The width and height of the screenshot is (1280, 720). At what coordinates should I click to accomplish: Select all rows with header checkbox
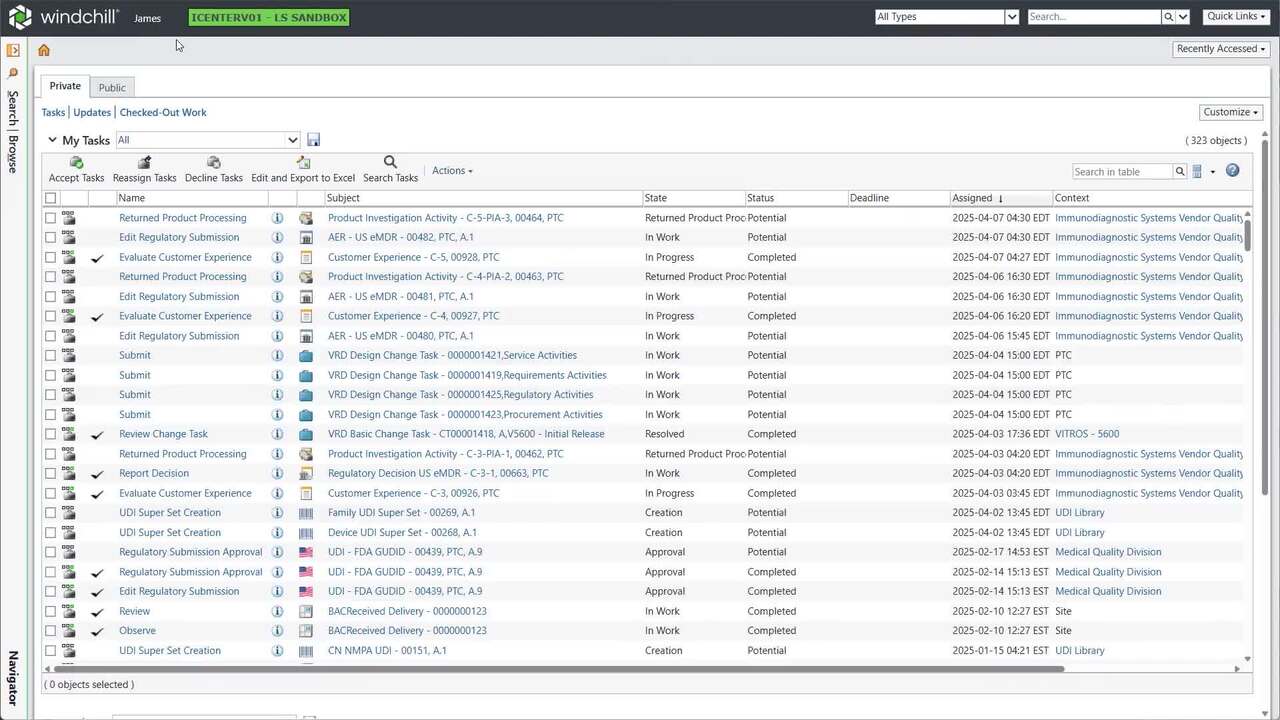click(x=51, y=198)
